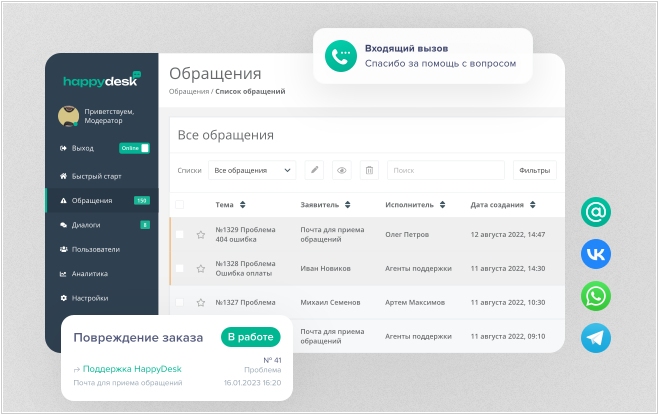Click ticket title №1329 Проблема 404 ошибка
Viewport: 658px width, 414px height.
tap(245, 234)
